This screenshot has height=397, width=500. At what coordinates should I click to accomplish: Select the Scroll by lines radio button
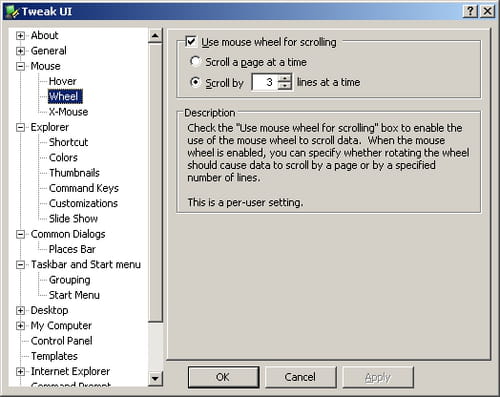coord(195,82)
